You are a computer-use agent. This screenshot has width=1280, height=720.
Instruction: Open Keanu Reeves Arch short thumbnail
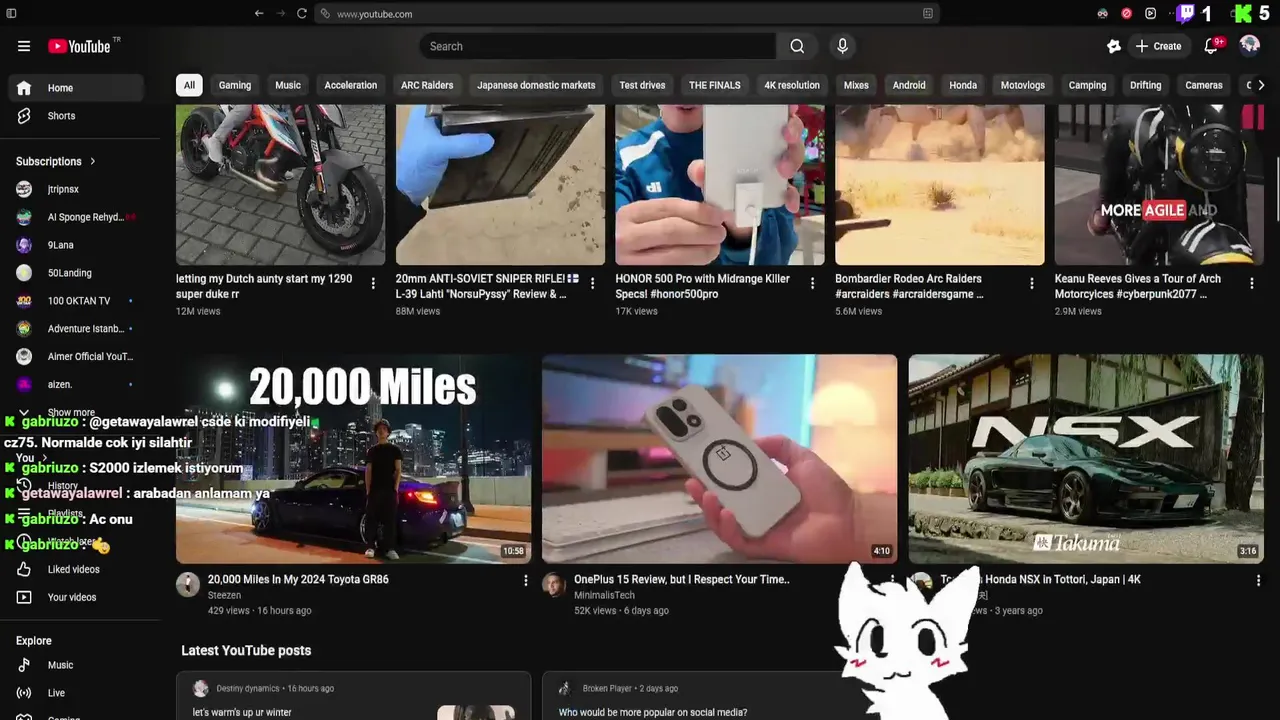pos(1159,185)
